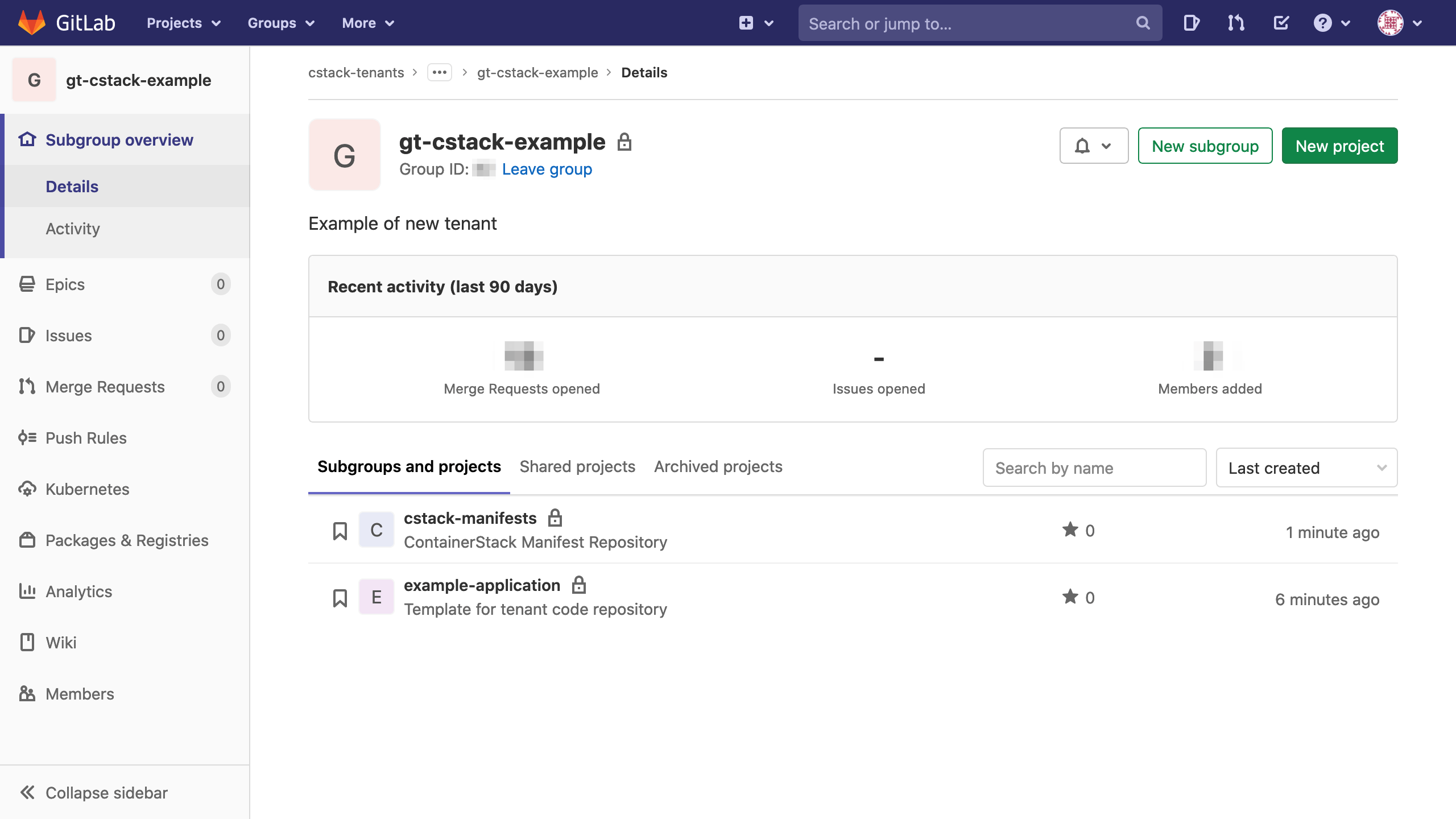Click the New project button
The height and width of the screenshot is (819, 1456).
click(1339, 146)
